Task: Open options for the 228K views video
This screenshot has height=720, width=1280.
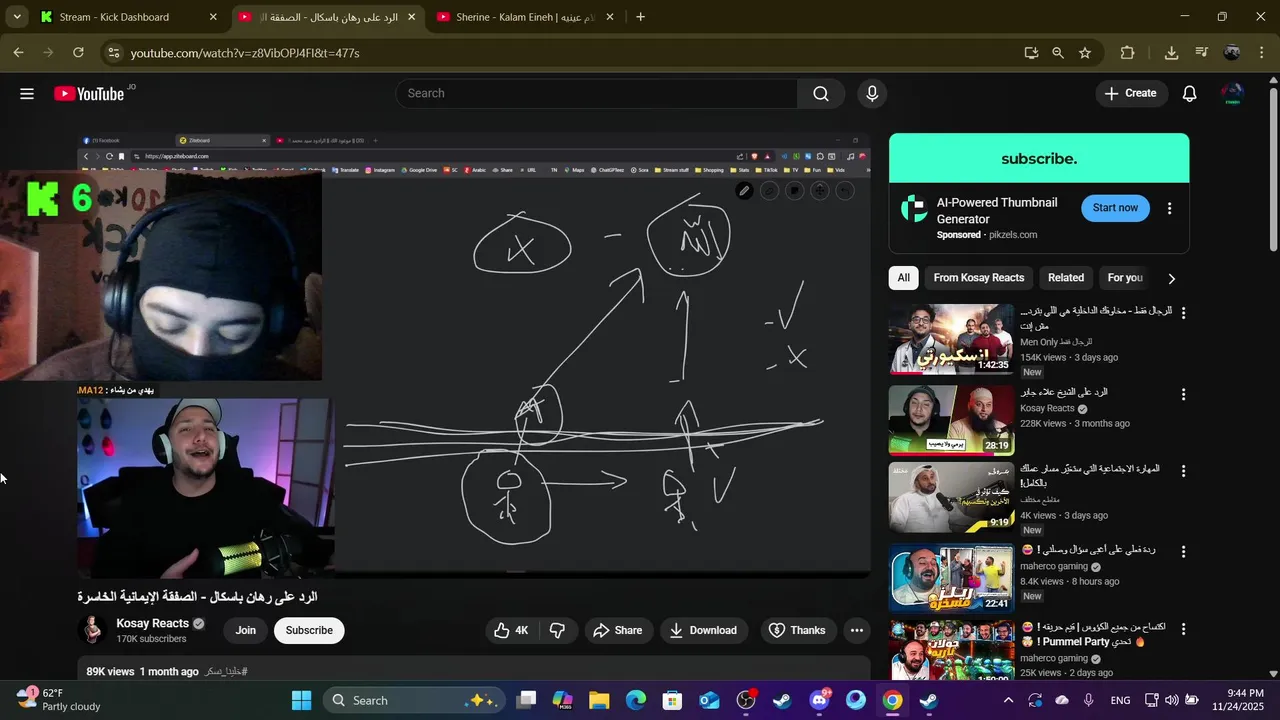Action: pos(1183,394)
